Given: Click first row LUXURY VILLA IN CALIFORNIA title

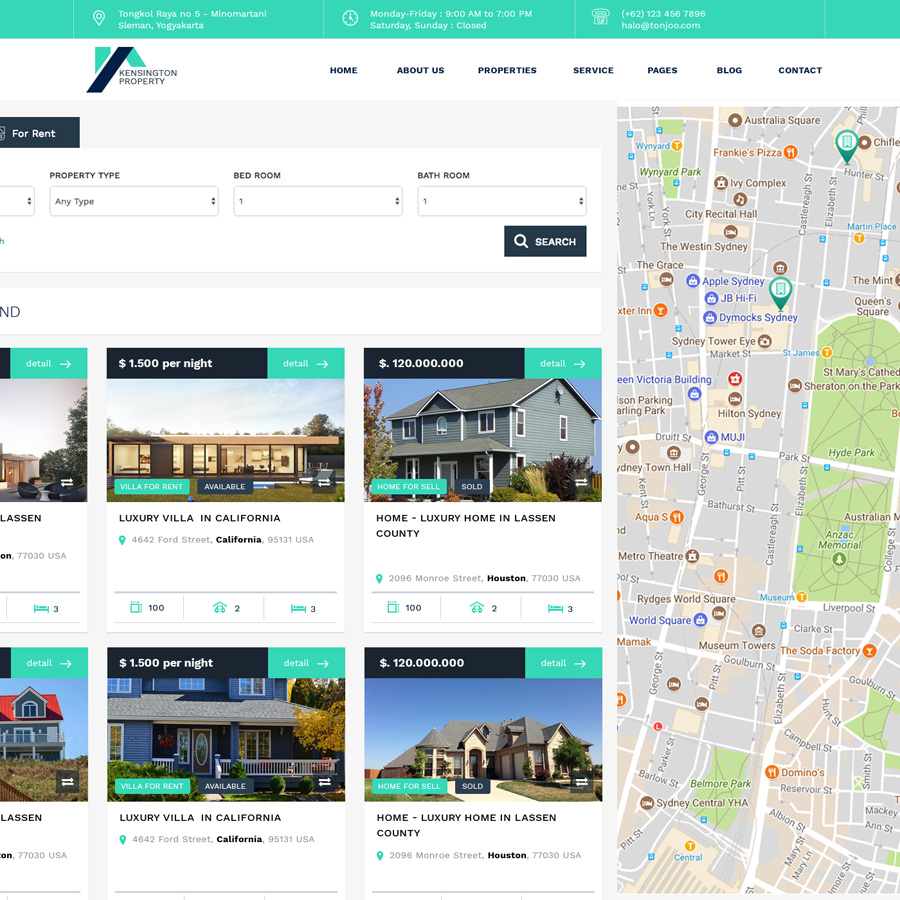Looking at the screenshot, I should tap(200, 518).
